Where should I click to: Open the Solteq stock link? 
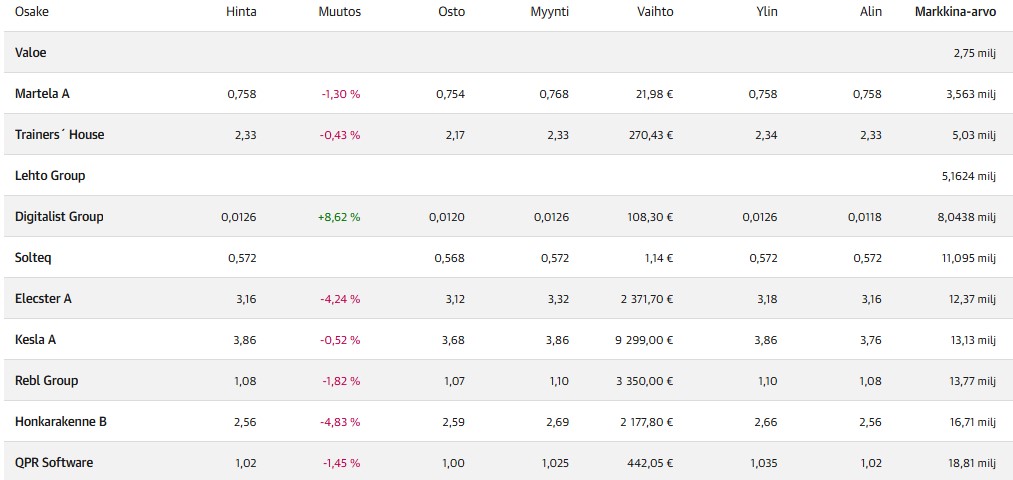tap(33, 258)
